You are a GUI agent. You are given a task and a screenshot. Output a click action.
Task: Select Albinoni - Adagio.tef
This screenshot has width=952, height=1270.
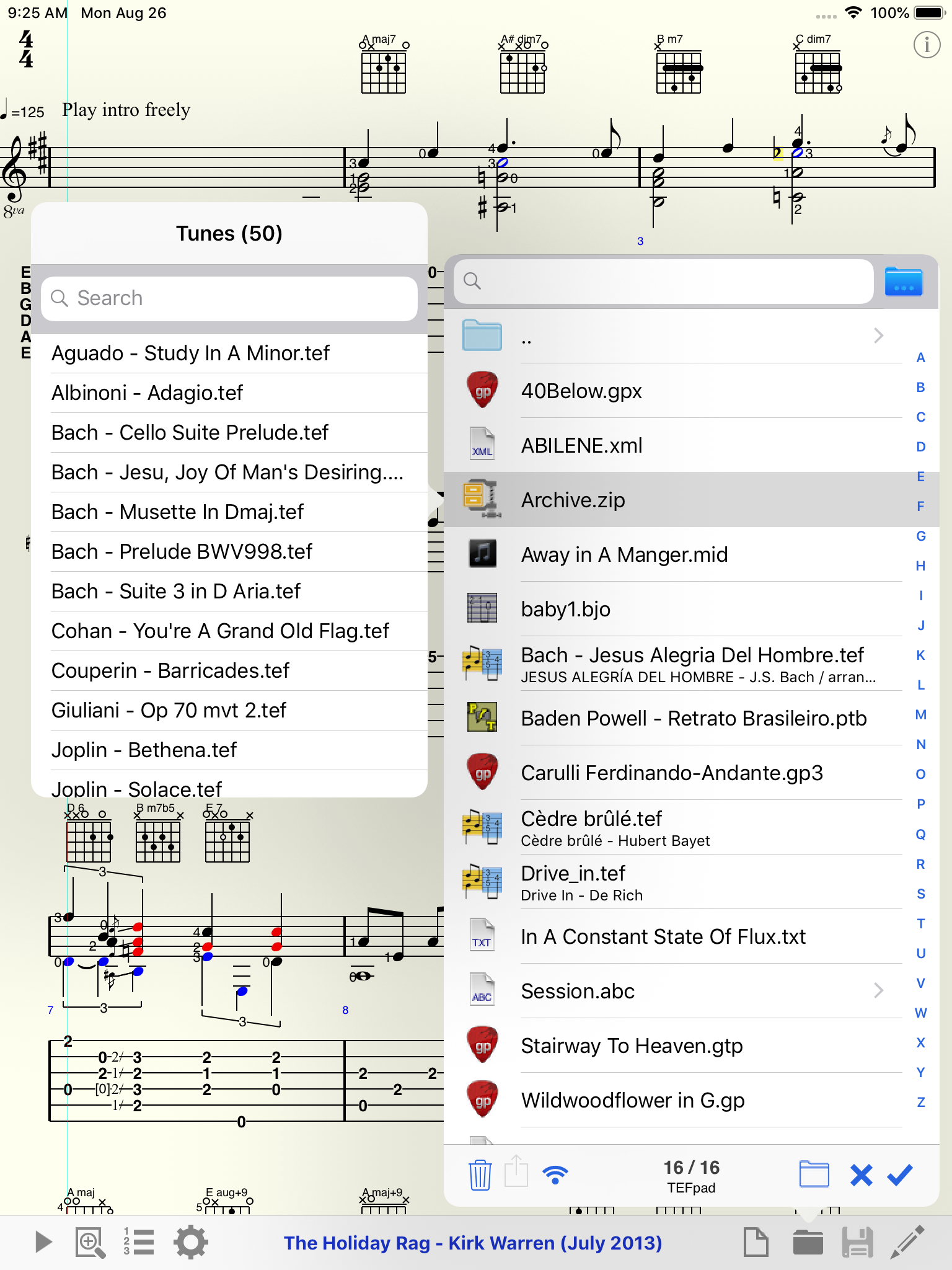point(229,393)
